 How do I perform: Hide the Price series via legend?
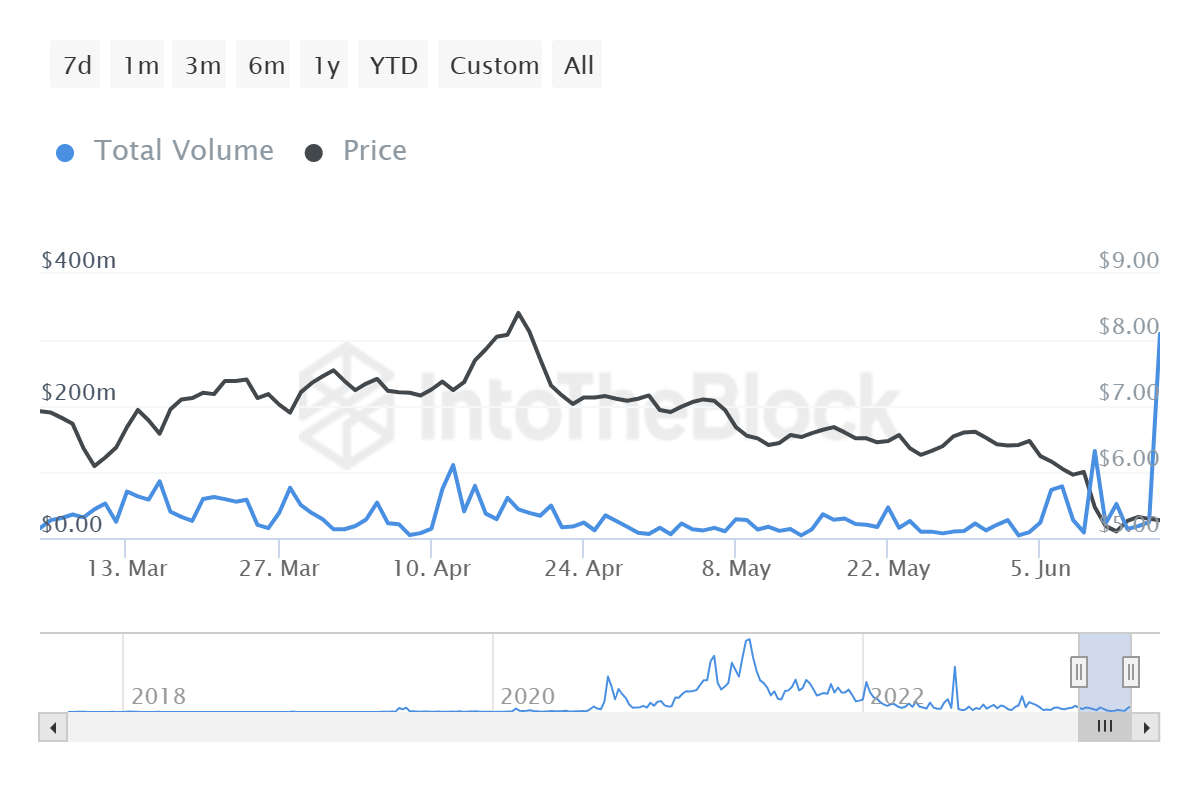point(375,151)
